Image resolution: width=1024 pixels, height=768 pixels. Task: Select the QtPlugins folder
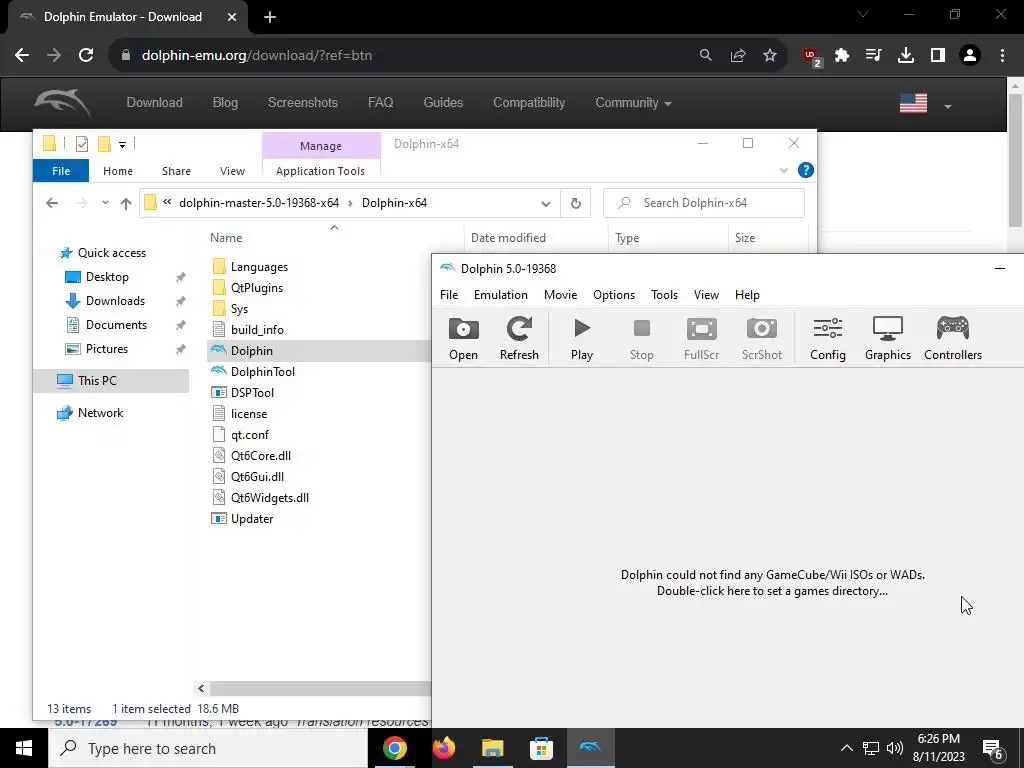tap(257, 287)
